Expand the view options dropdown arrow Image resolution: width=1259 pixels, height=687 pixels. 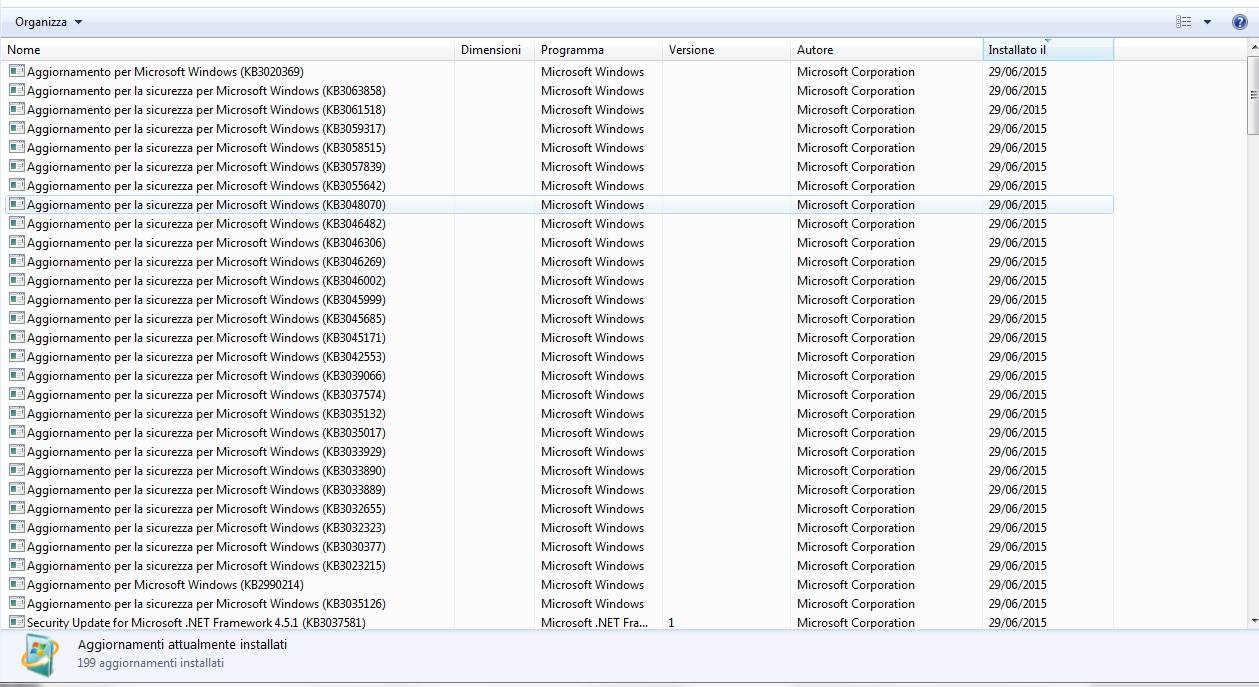[x=1207, y=22]
